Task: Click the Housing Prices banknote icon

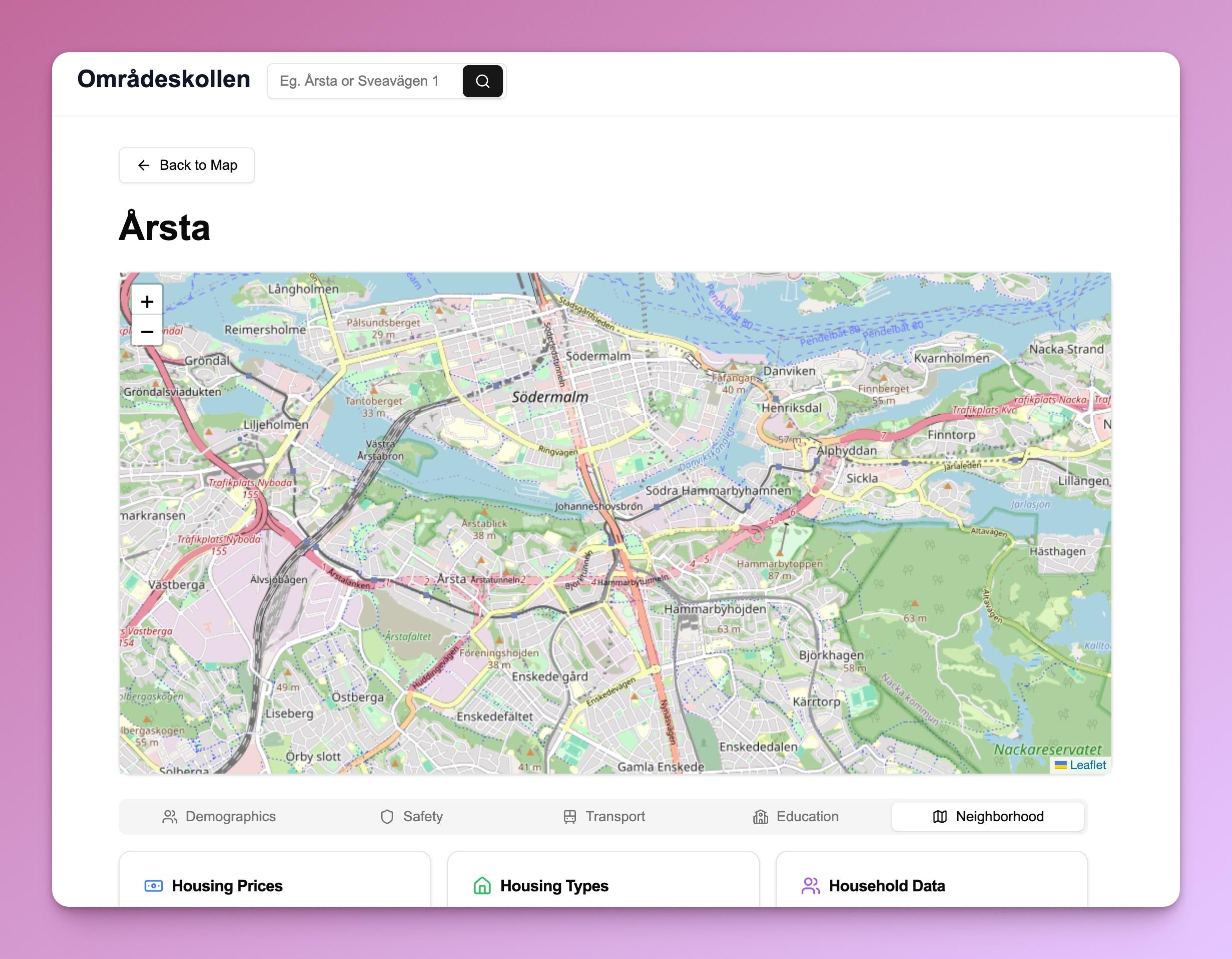Action: coord(153,886)
